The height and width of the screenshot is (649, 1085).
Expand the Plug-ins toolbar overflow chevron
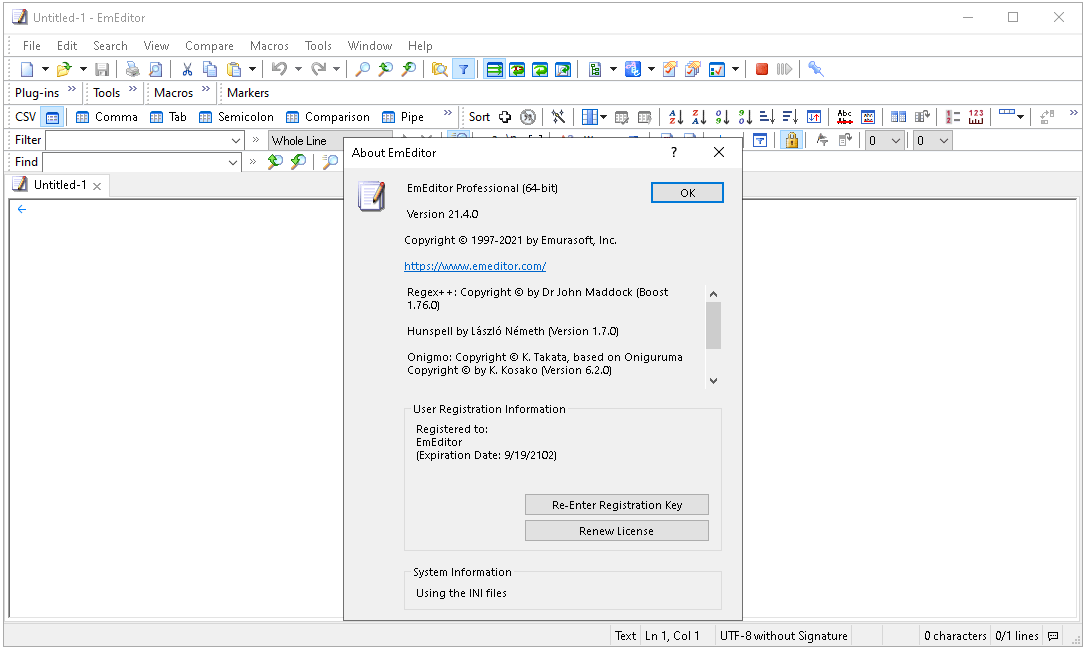[72, 91]
